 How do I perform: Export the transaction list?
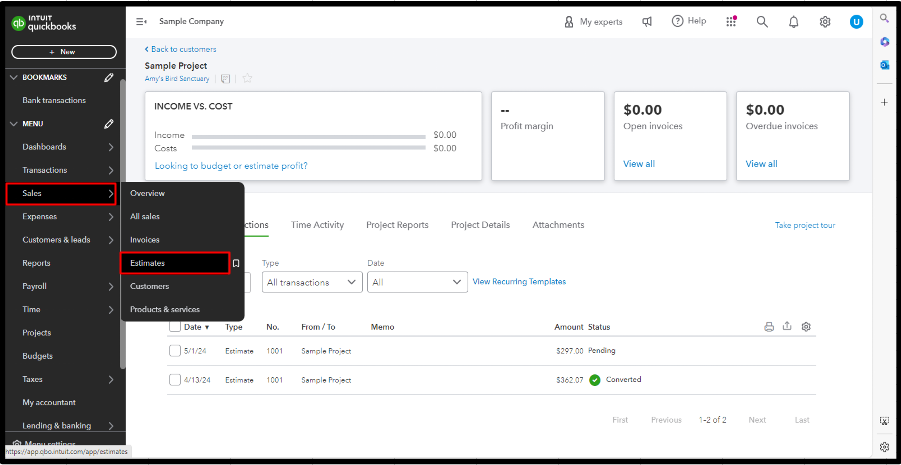pyautogui.click(x=787, y=326)
